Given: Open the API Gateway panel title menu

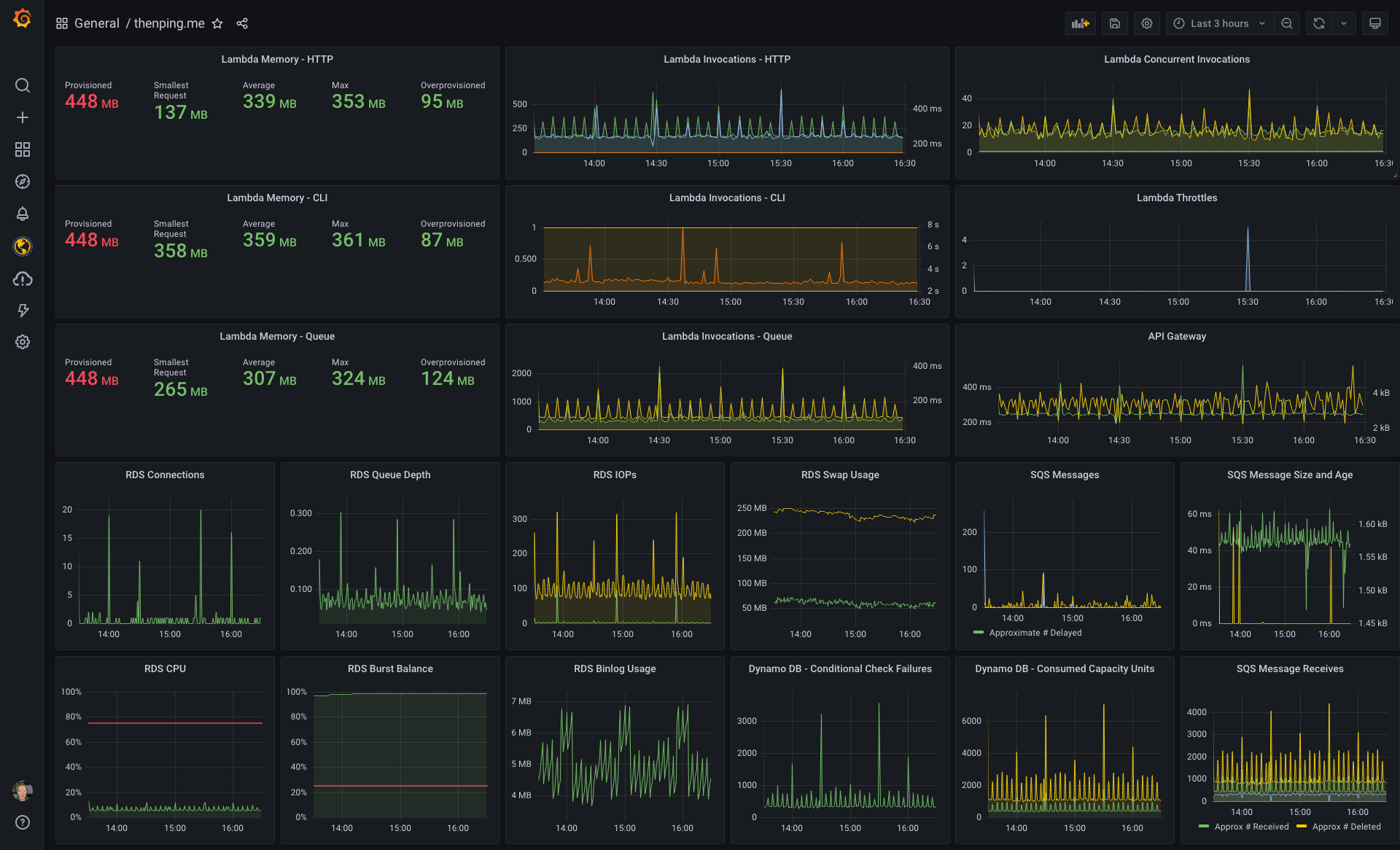Looking at the screenshot, I should (1176, 336).
